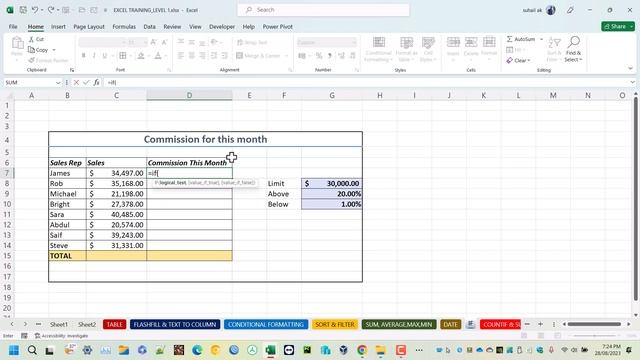Click the add new sheet plus button
Viewport: 640px width, 360px height.
pos(540,324)
